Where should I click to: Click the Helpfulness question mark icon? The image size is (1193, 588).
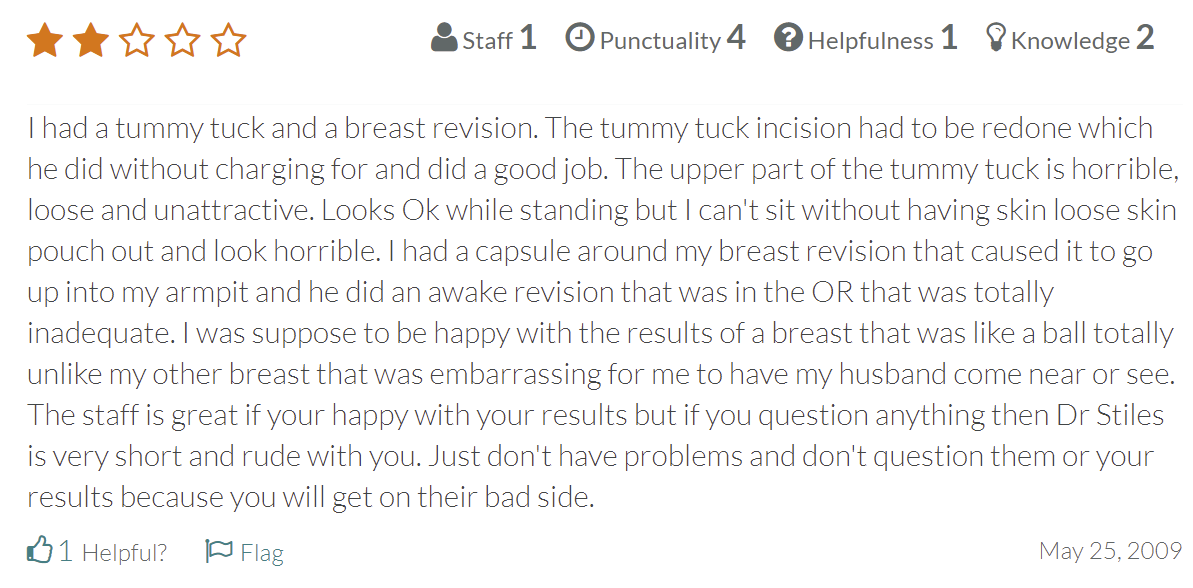(788, 37)
